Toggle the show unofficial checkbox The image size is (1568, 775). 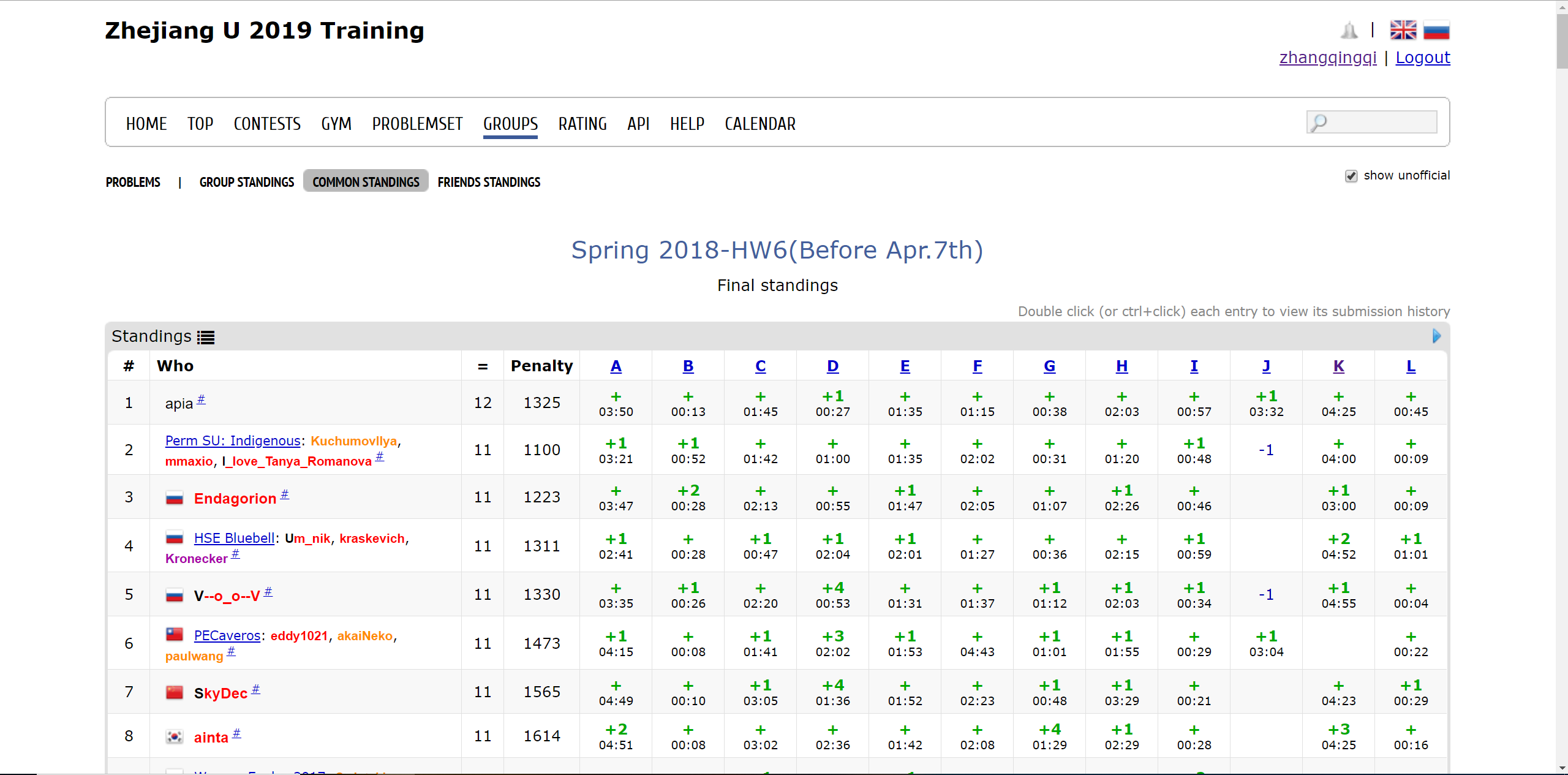coord(1351,176)
